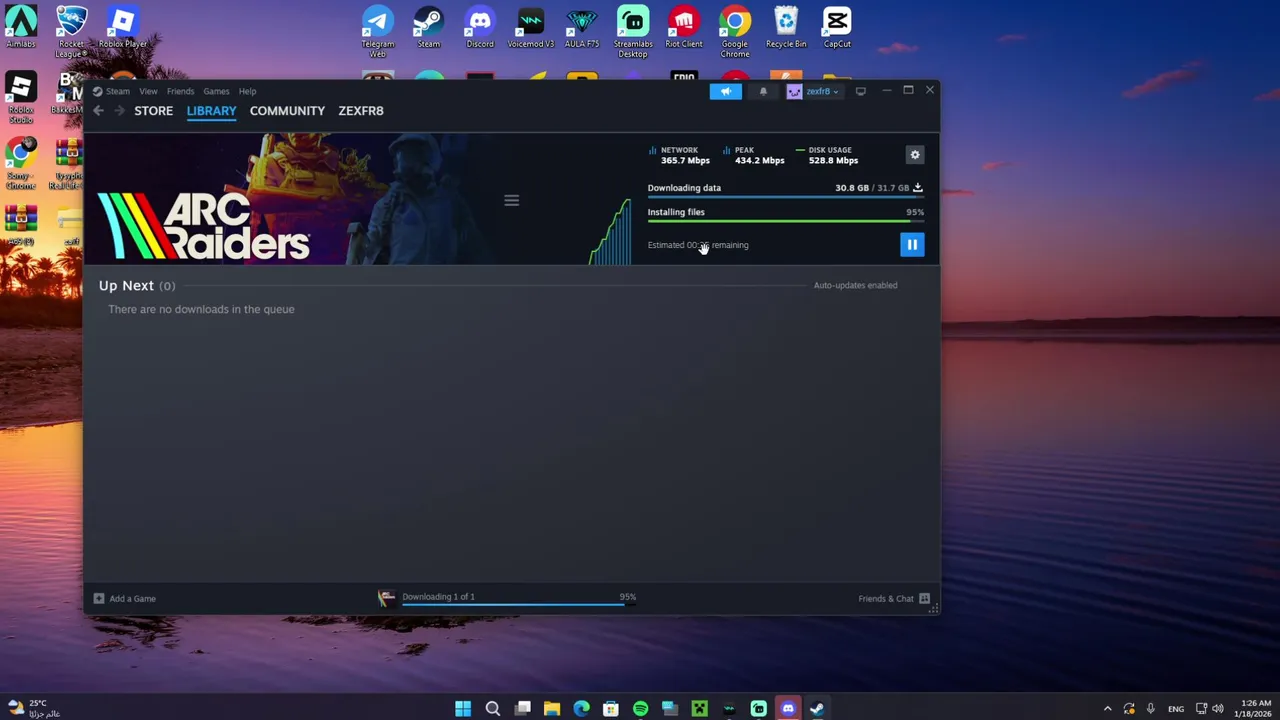The width and height of the screenshot is (1280, 720).
Task: Open Spotify from taskbar
Action: tap(640, 709)
